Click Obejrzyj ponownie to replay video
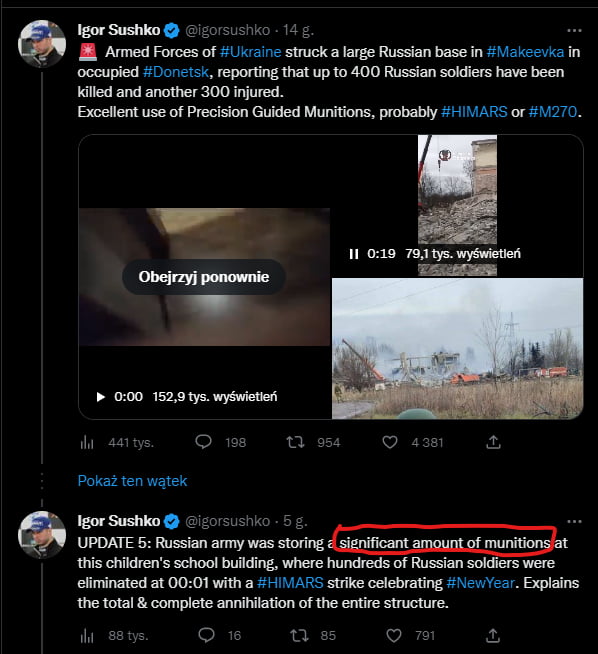Image resolution: width=598 pixels, height=654 pixels. (204, 277)
